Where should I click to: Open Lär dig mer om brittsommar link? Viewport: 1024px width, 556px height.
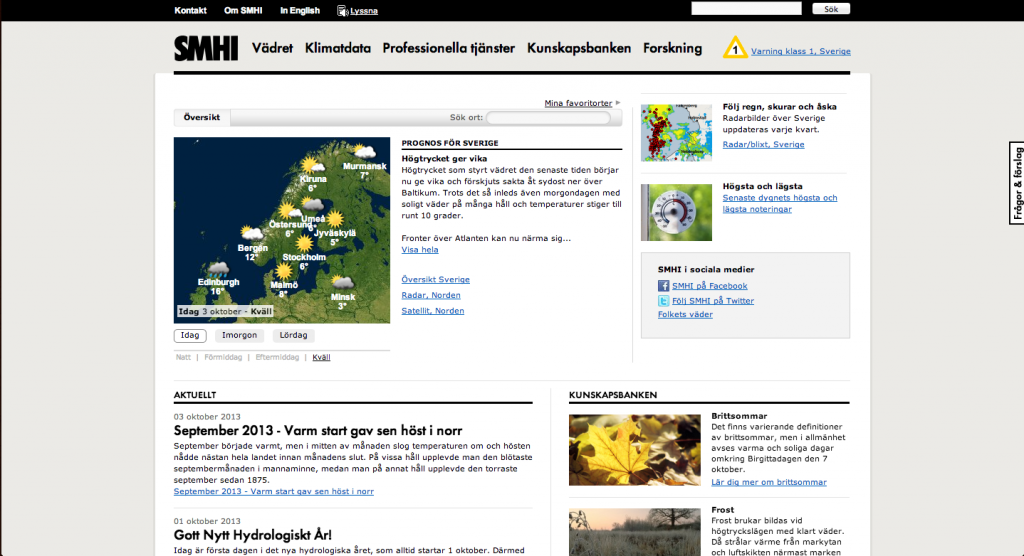[x=769, y=482]
